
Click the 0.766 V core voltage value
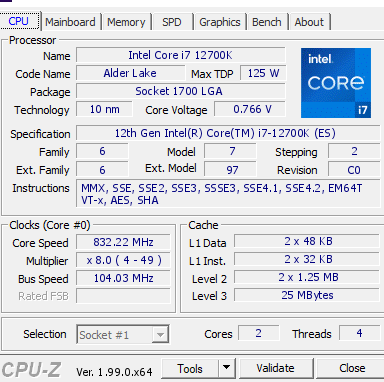click(250, 109)
